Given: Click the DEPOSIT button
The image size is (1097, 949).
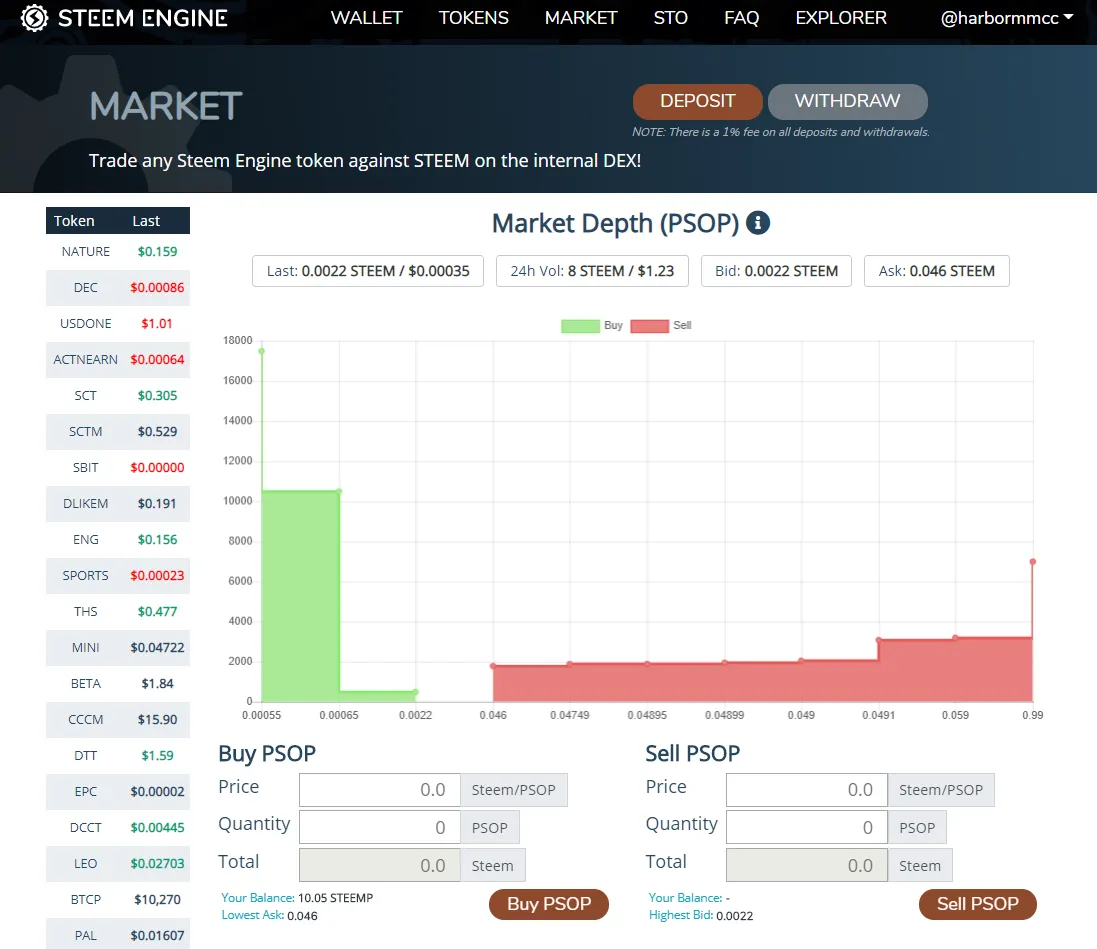Looking at the screenshot, I should 698,101.
